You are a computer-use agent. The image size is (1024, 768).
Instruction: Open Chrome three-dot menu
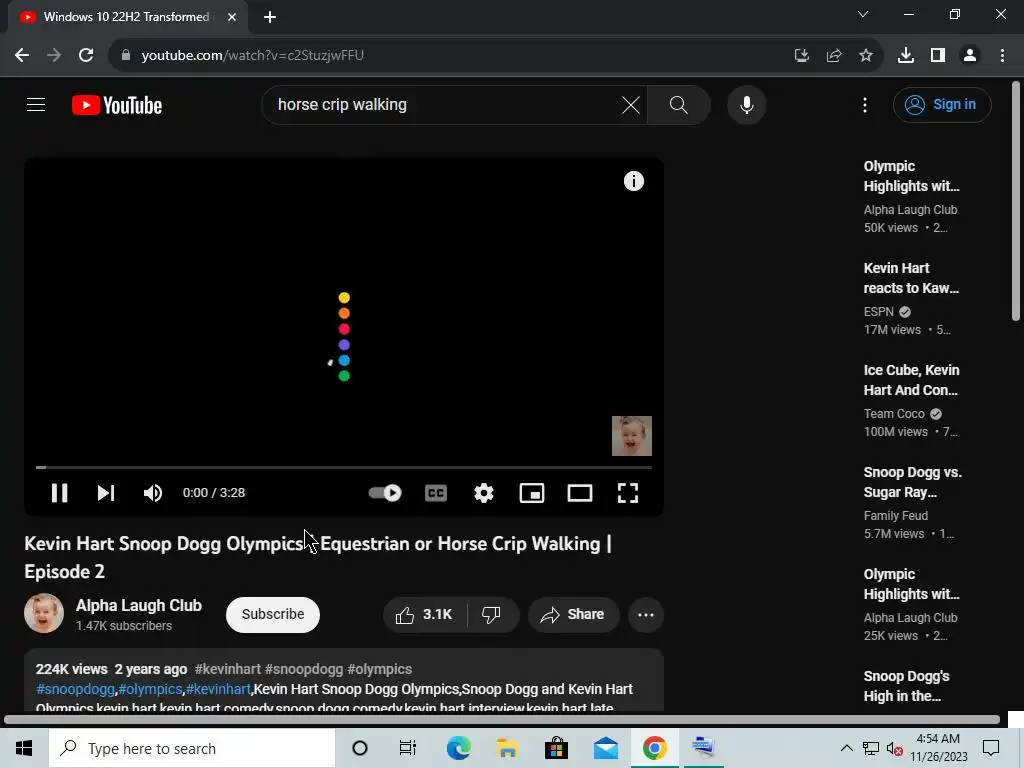pyautogui.click(x=1002, y=56)
